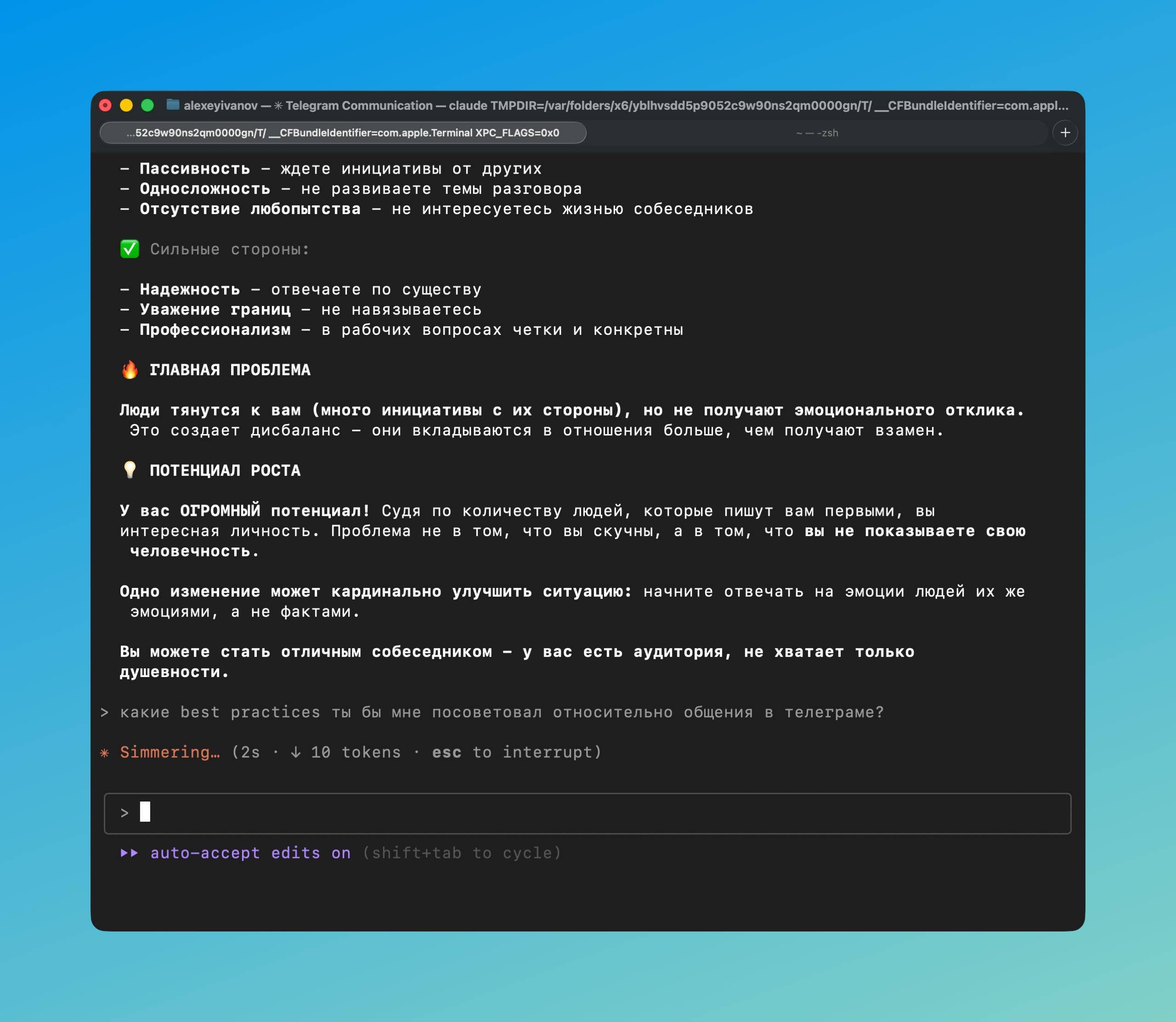This screenshot has height=1022, width=1176.
Task: Click the orange asterisk spinner next to Simmering
Action: click(104, 753)
